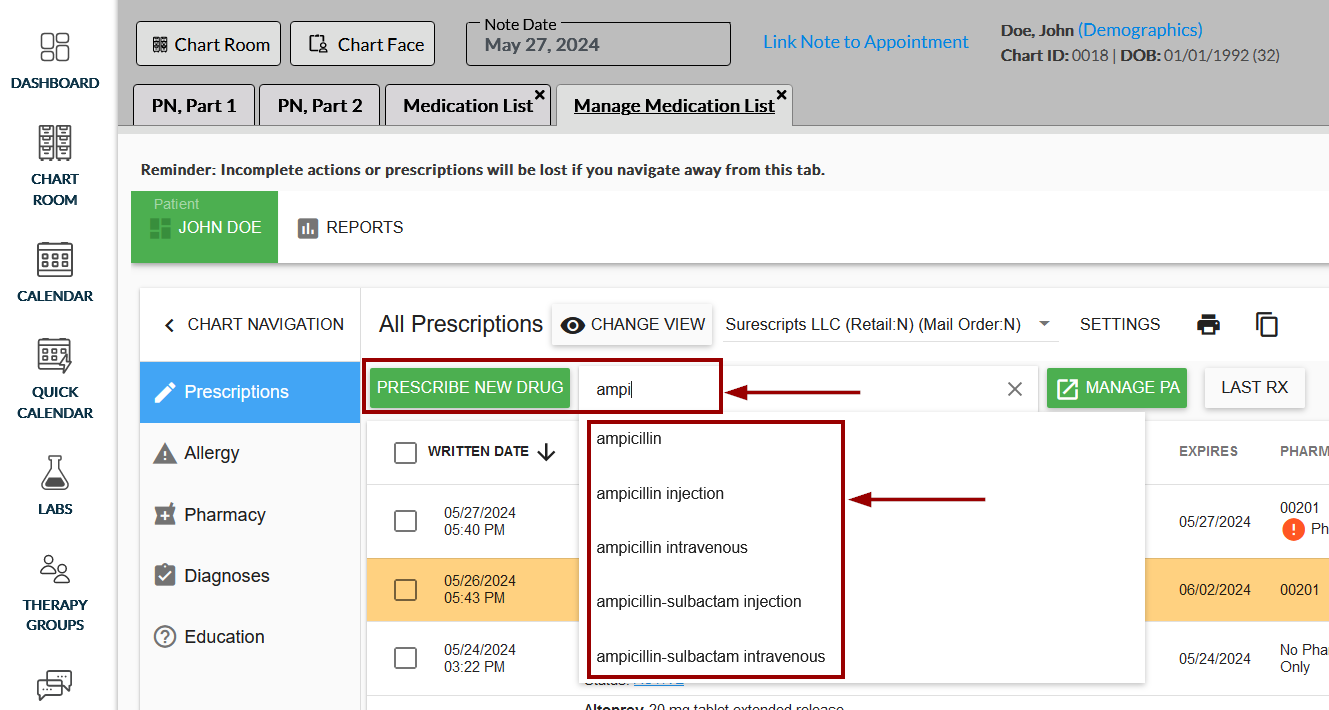Select ampicillin-sulbactam injection from suggestions

click(699, 602)
